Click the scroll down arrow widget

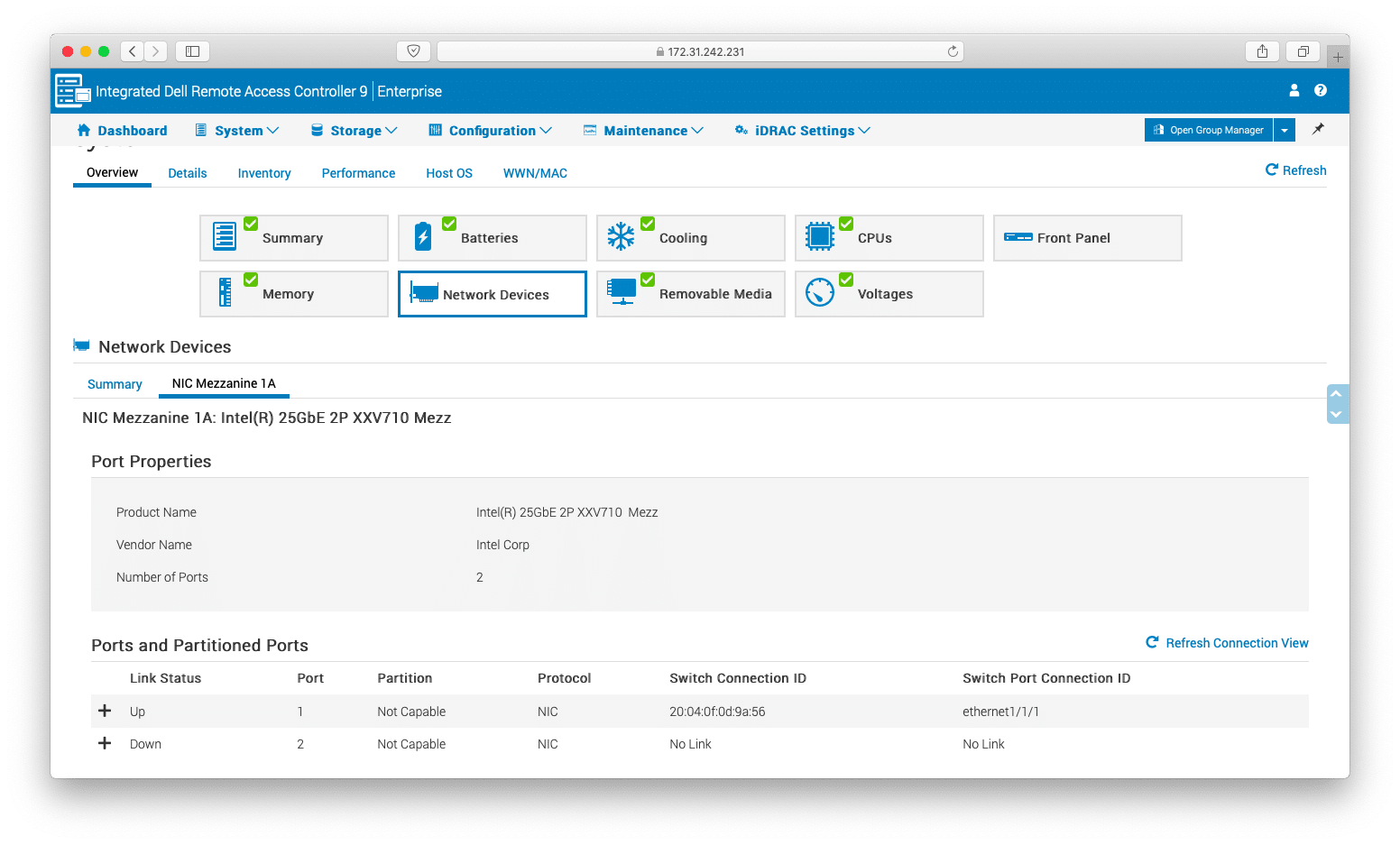pos(1336,414)
